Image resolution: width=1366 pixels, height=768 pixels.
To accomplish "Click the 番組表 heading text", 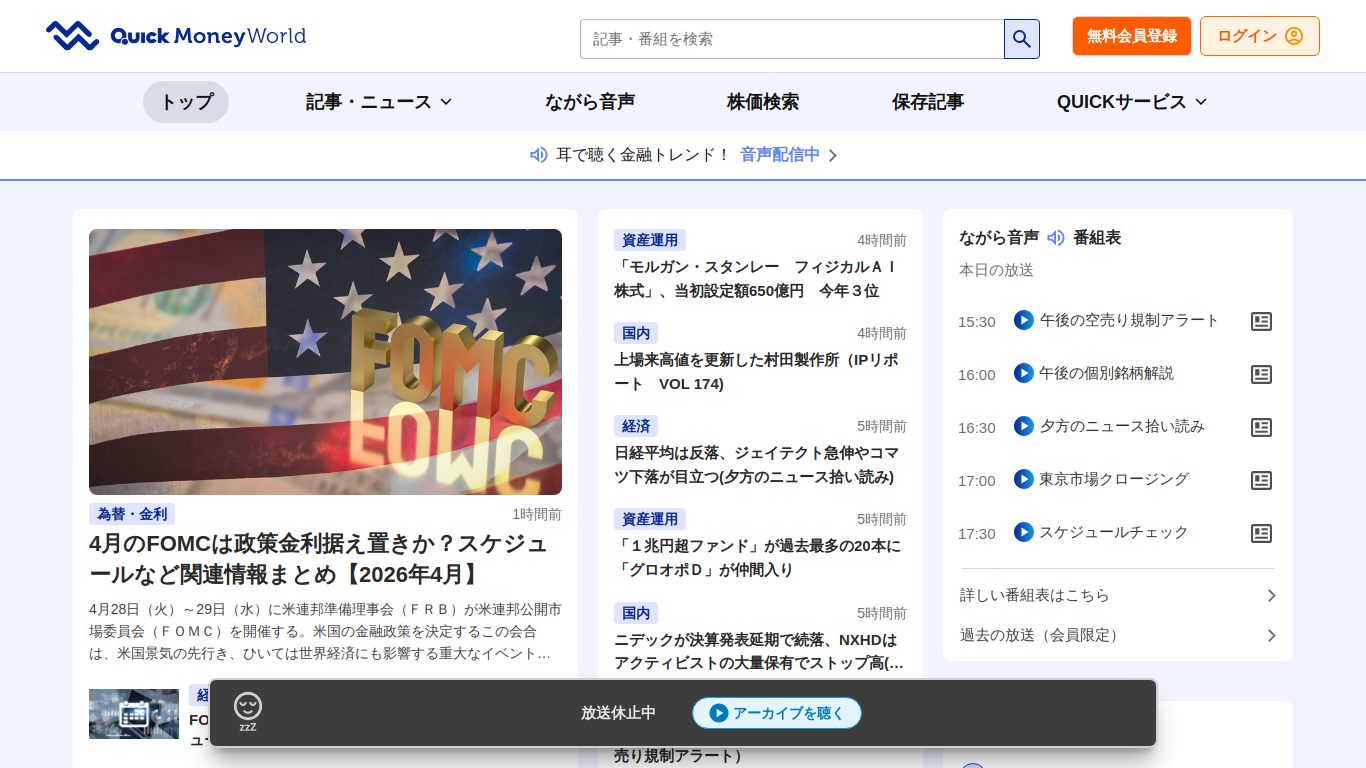I will tap(1097, 238).
